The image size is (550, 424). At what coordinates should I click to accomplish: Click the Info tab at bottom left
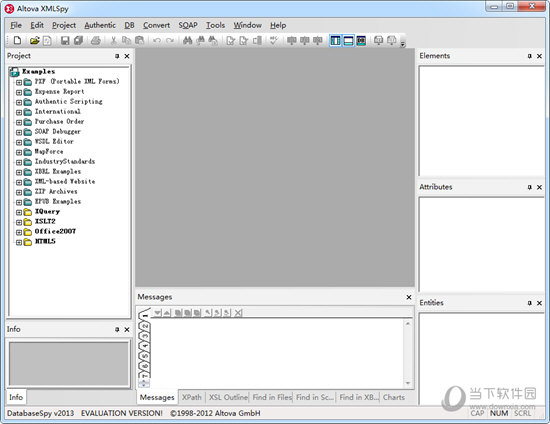coord(16,397)
